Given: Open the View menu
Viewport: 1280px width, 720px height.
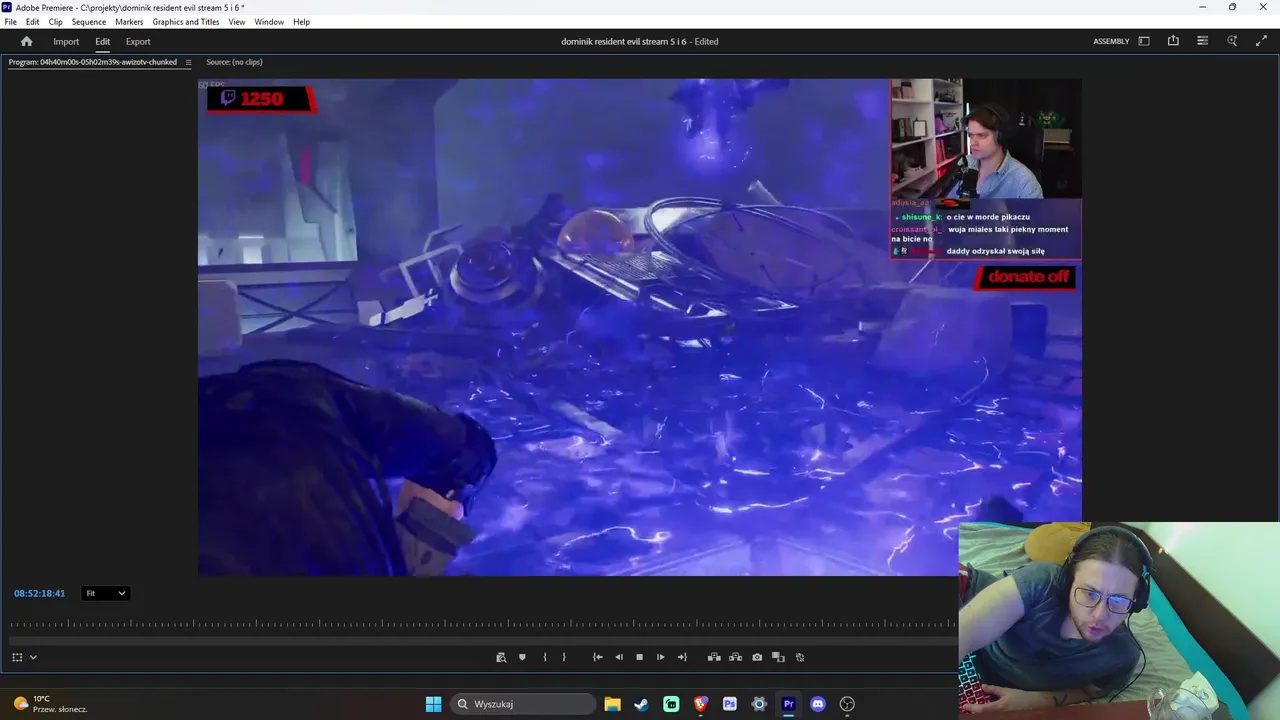Looking at the screenshot, I should 237,22.
